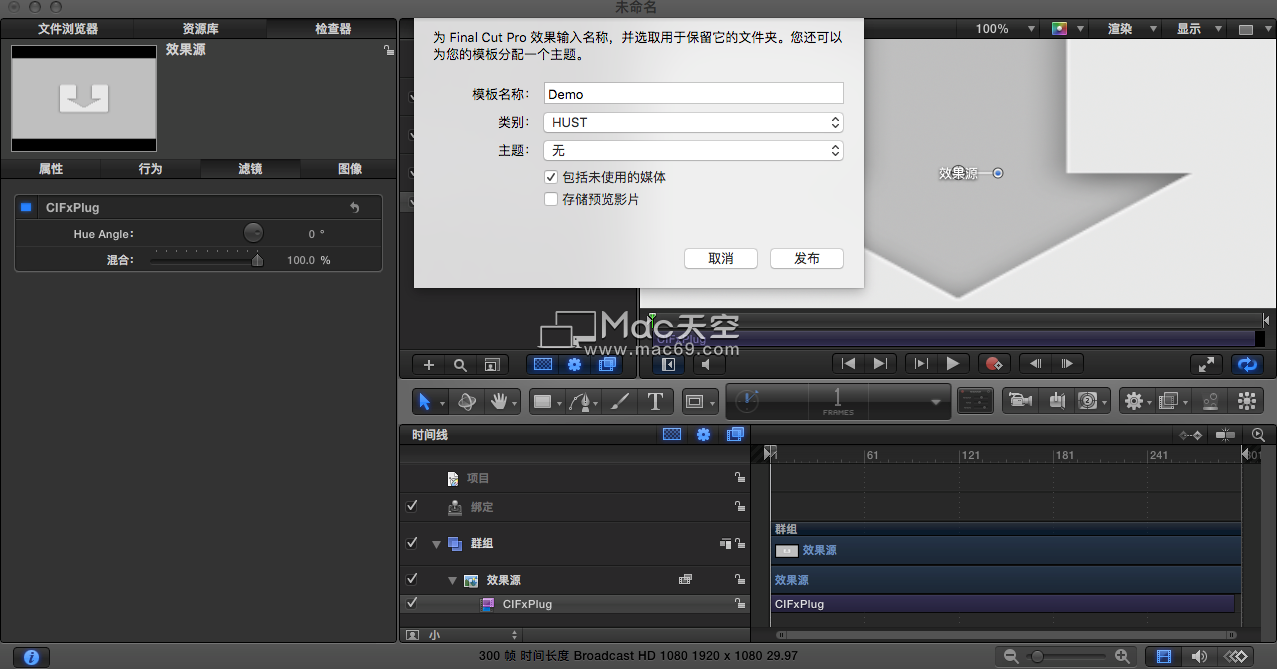Viewport: 1277px width, 669px height.
Task: Click the add (+) button in layers panel
Action: click(429, 365)
